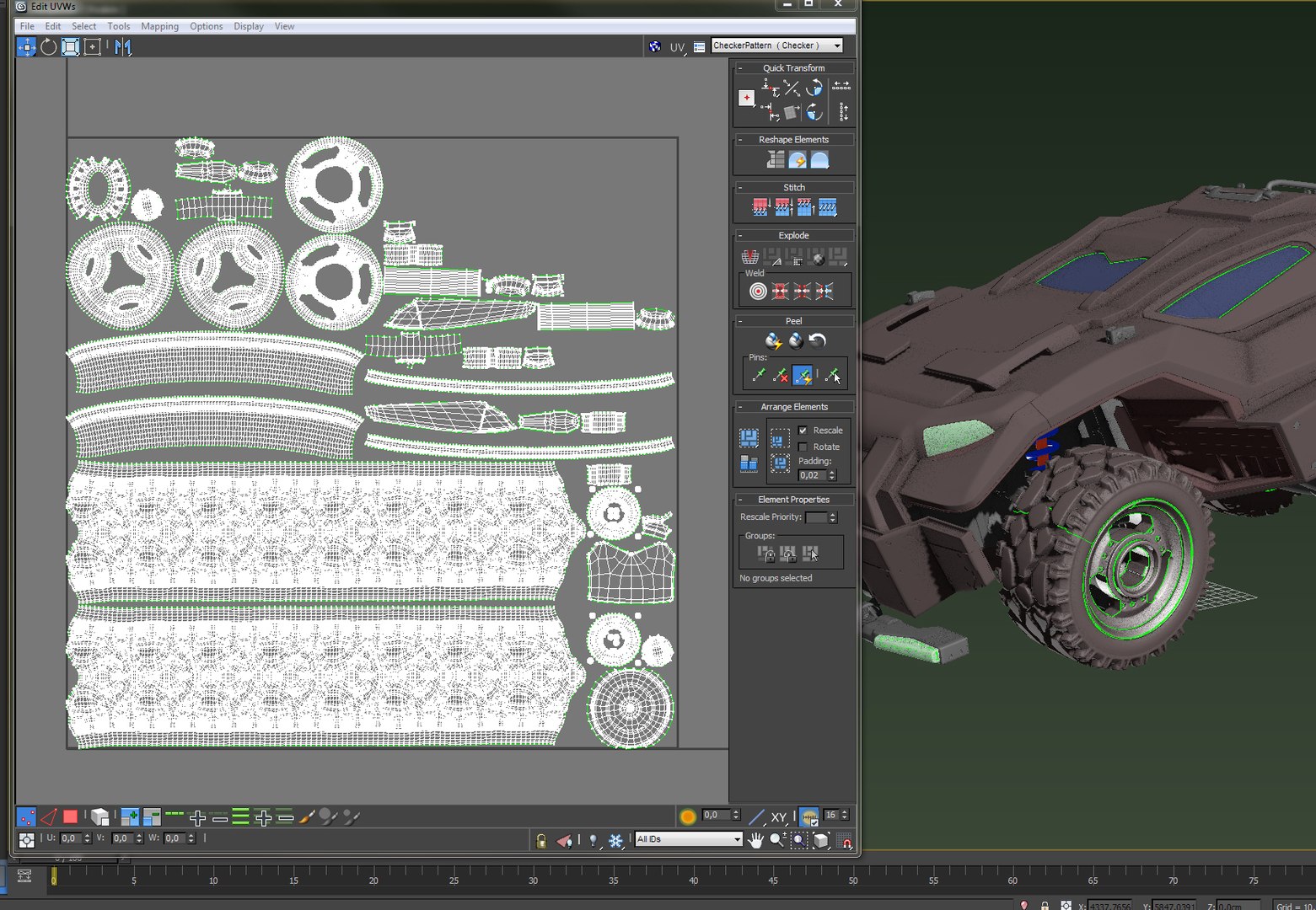Open the Select menu

point(83,26)
